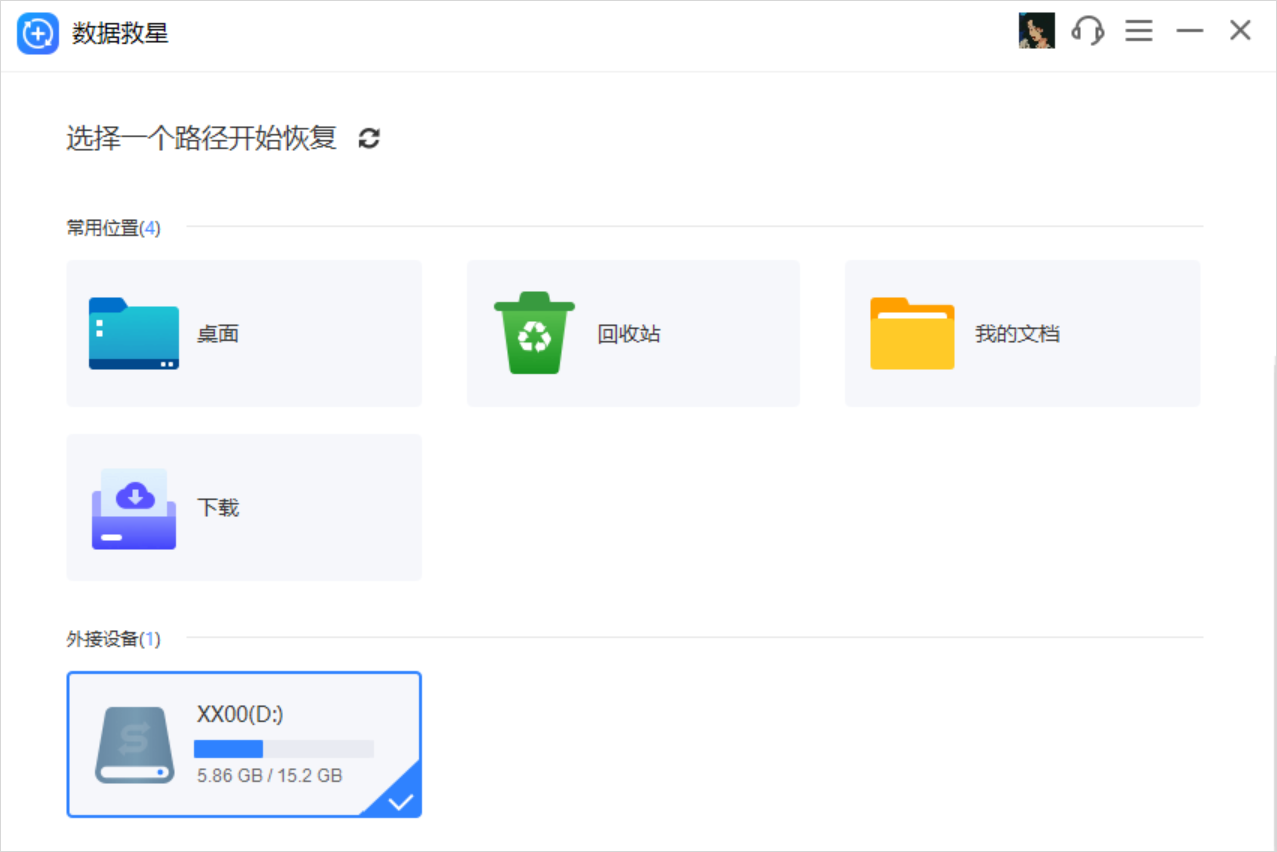Toggle selection of the XX00(D:) drive
This screenshot has width=1277, height=852.
click(244, 744)
